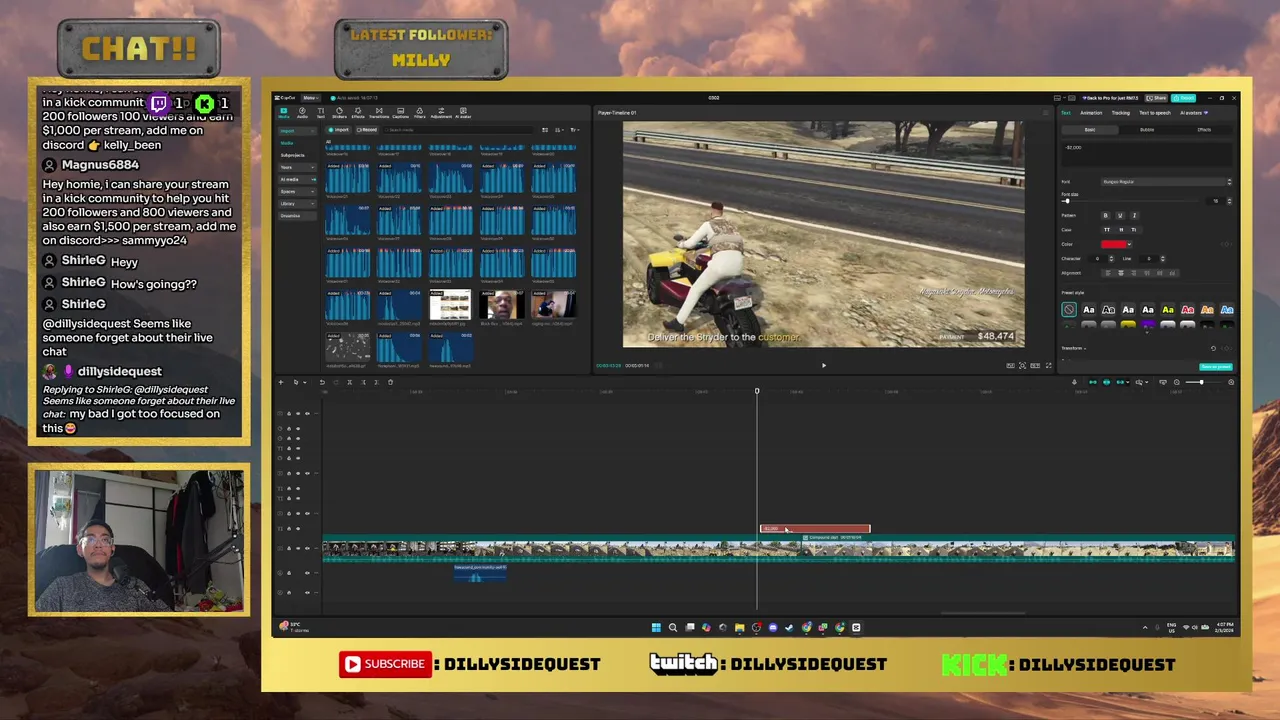The height and width of the screenshot is (720, 1280).
Task: Switch to Effects sub-tab in text panel
Action: pyautogui.click(x=1204, y=130)
